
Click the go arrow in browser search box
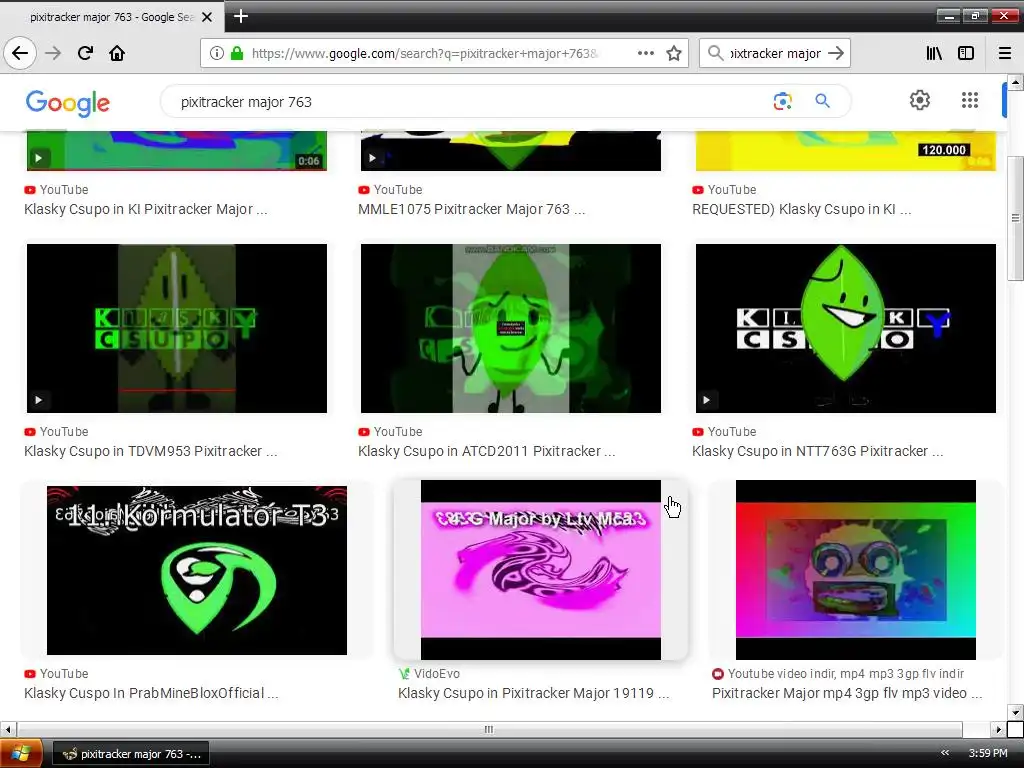point(836,53)
